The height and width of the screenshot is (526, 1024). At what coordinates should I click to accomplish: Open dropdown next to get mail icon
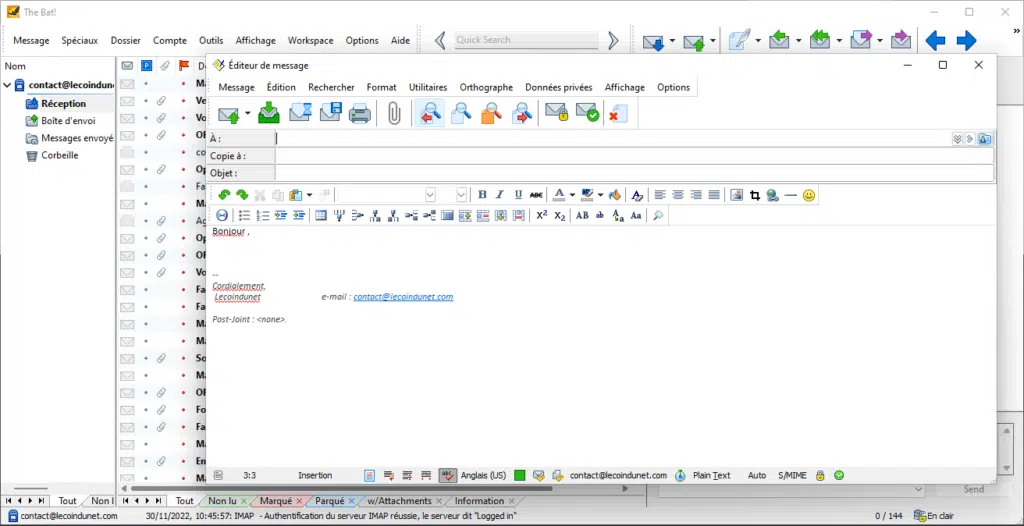tap(672, 41)
